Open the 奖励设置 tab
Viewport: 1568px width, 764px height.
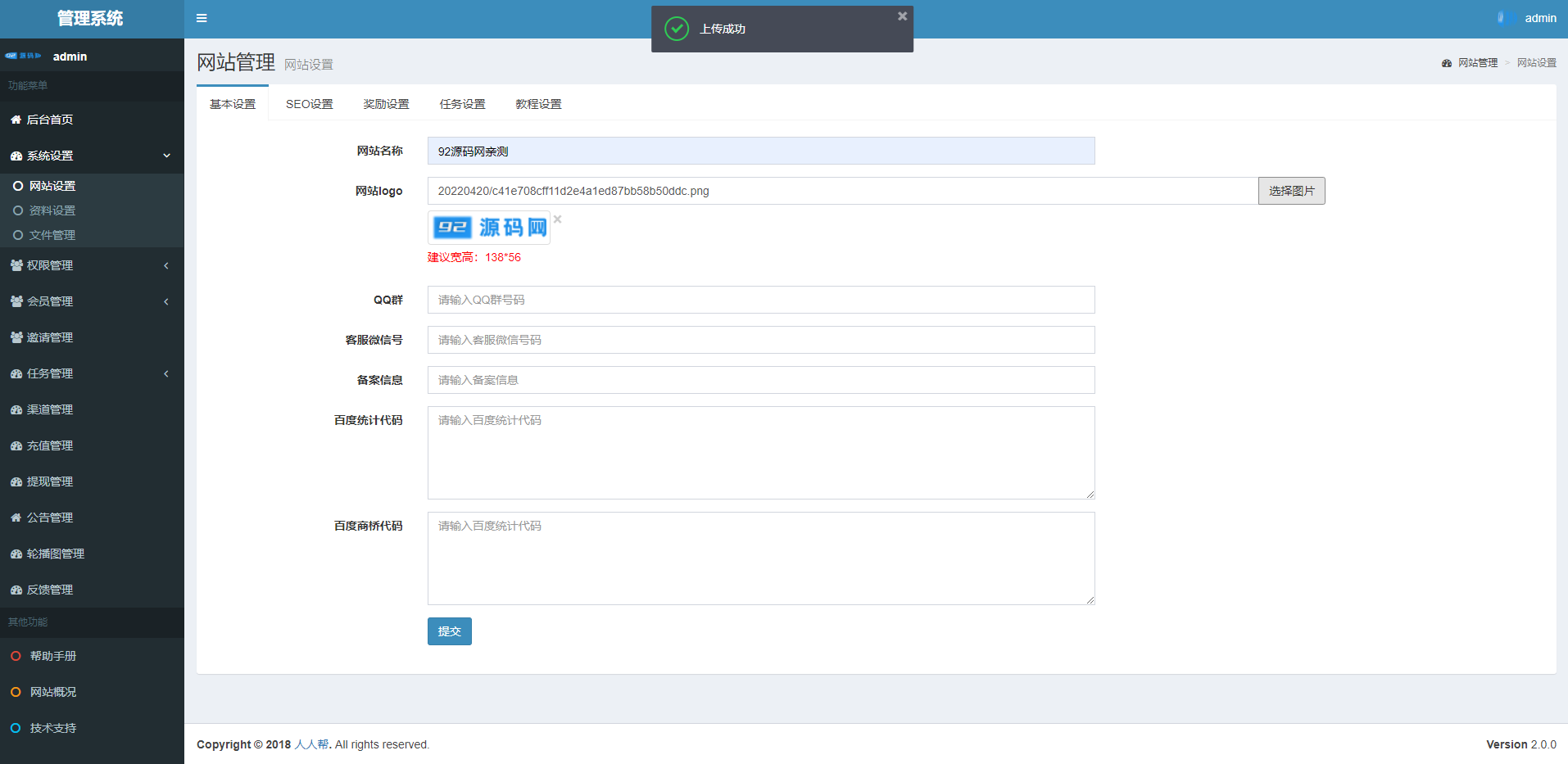[386, 104]
